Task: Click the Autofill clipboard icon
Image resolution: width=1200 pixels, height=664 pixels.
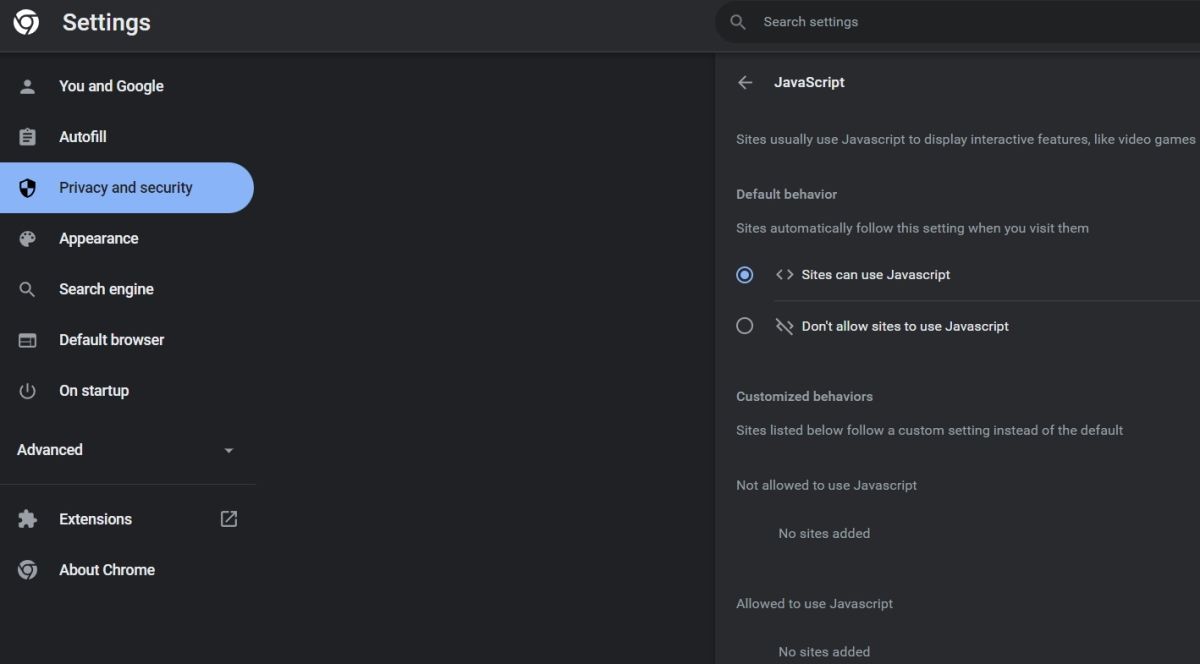Action: point(27,137)
